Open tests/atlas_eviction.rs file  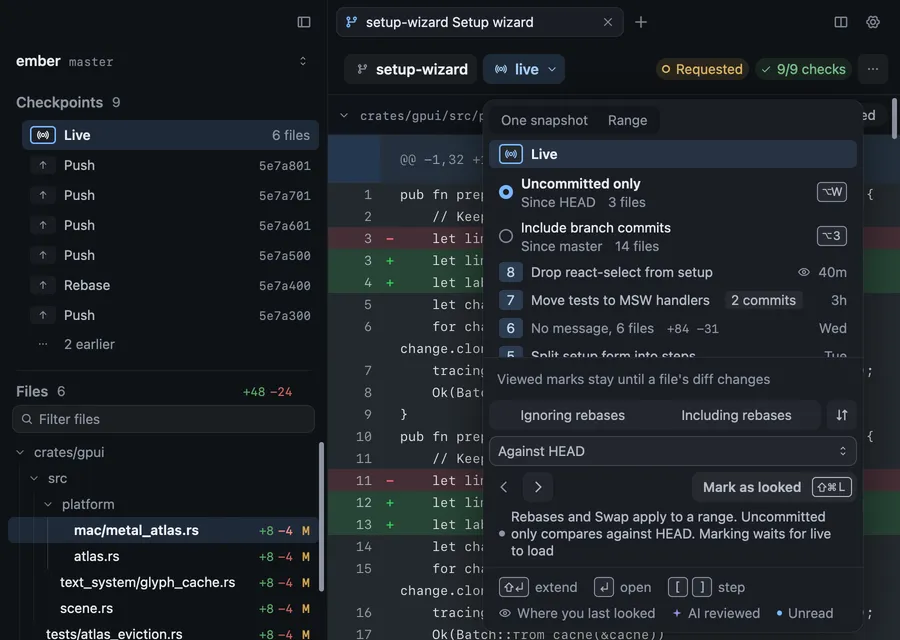point(163,633)
